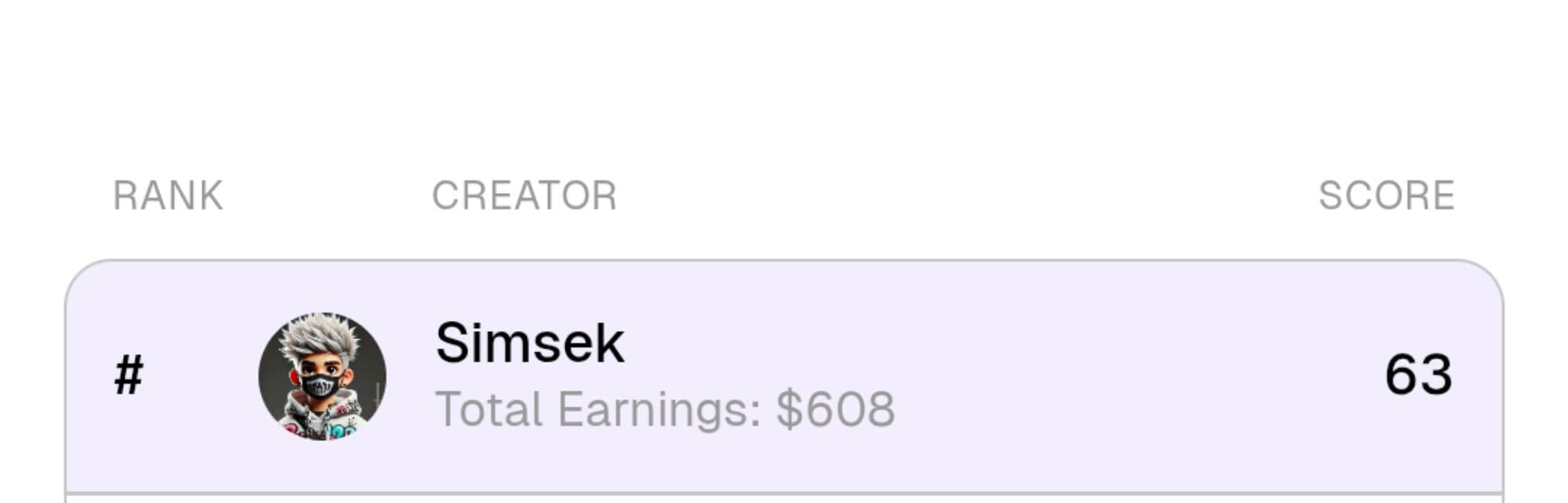The image size is (1568, 503).
Task: Click the letter S in Simsek
Action: pyautogui.click(x=454, y=343)
